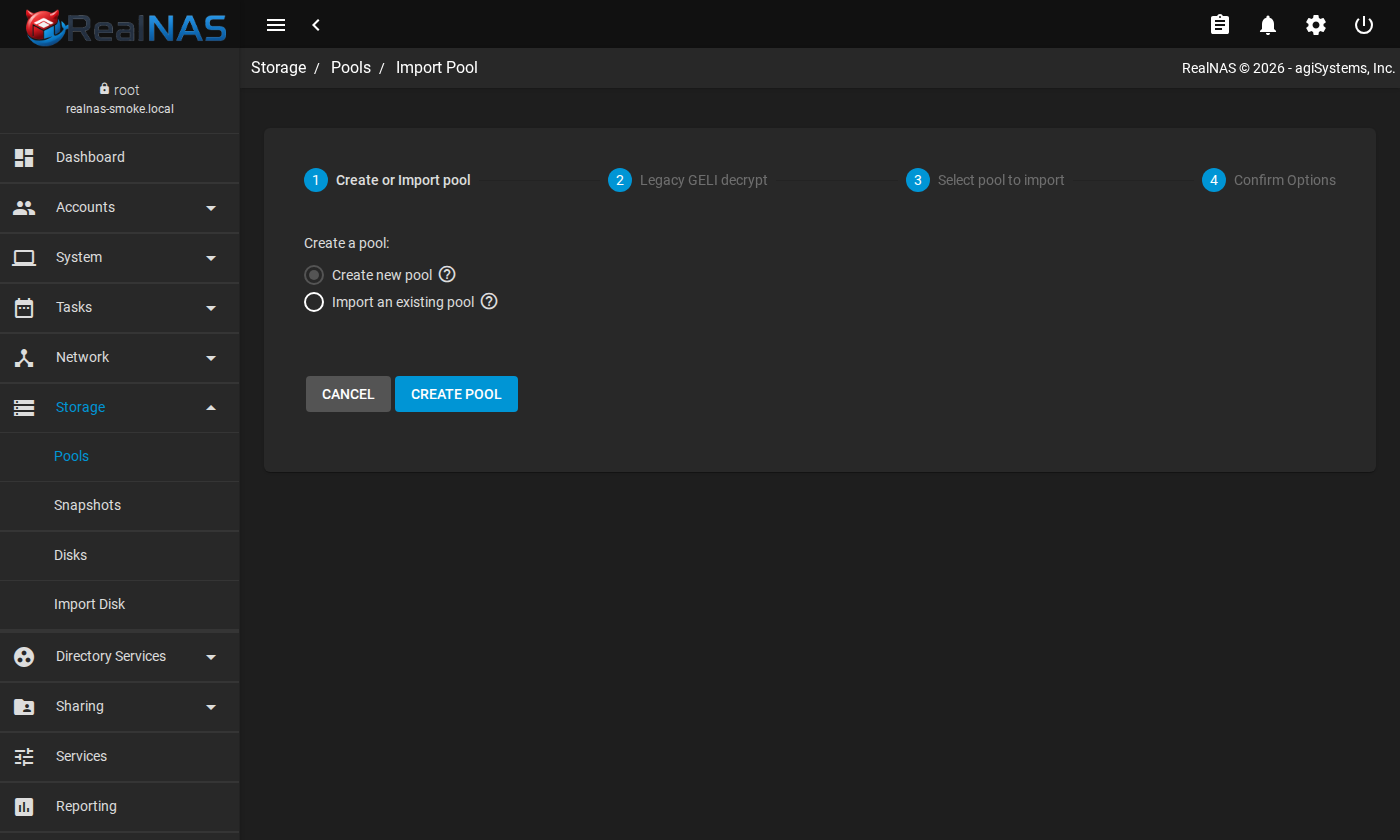Expand the Sharing menu arrow

coord(211,707)
